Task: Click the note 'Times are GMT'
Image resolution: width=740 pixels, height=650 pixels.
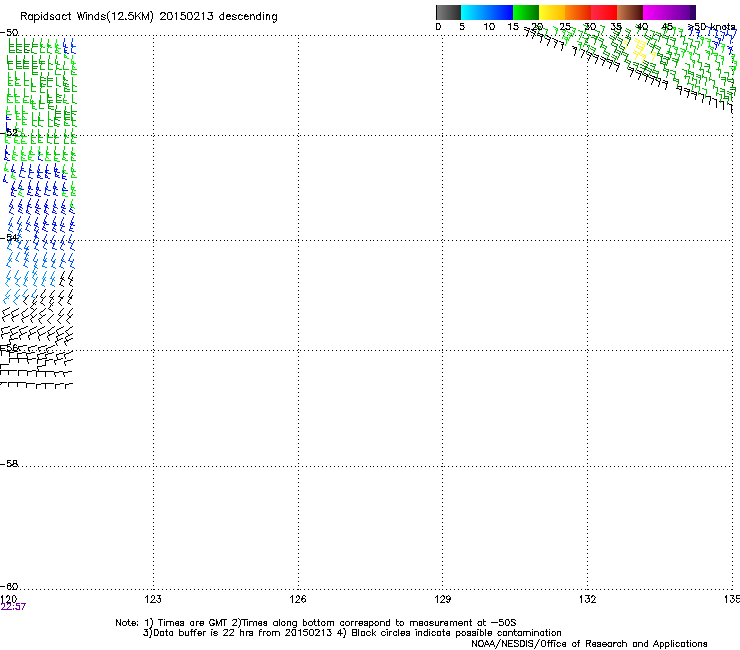Action: (x=192, y=623)
